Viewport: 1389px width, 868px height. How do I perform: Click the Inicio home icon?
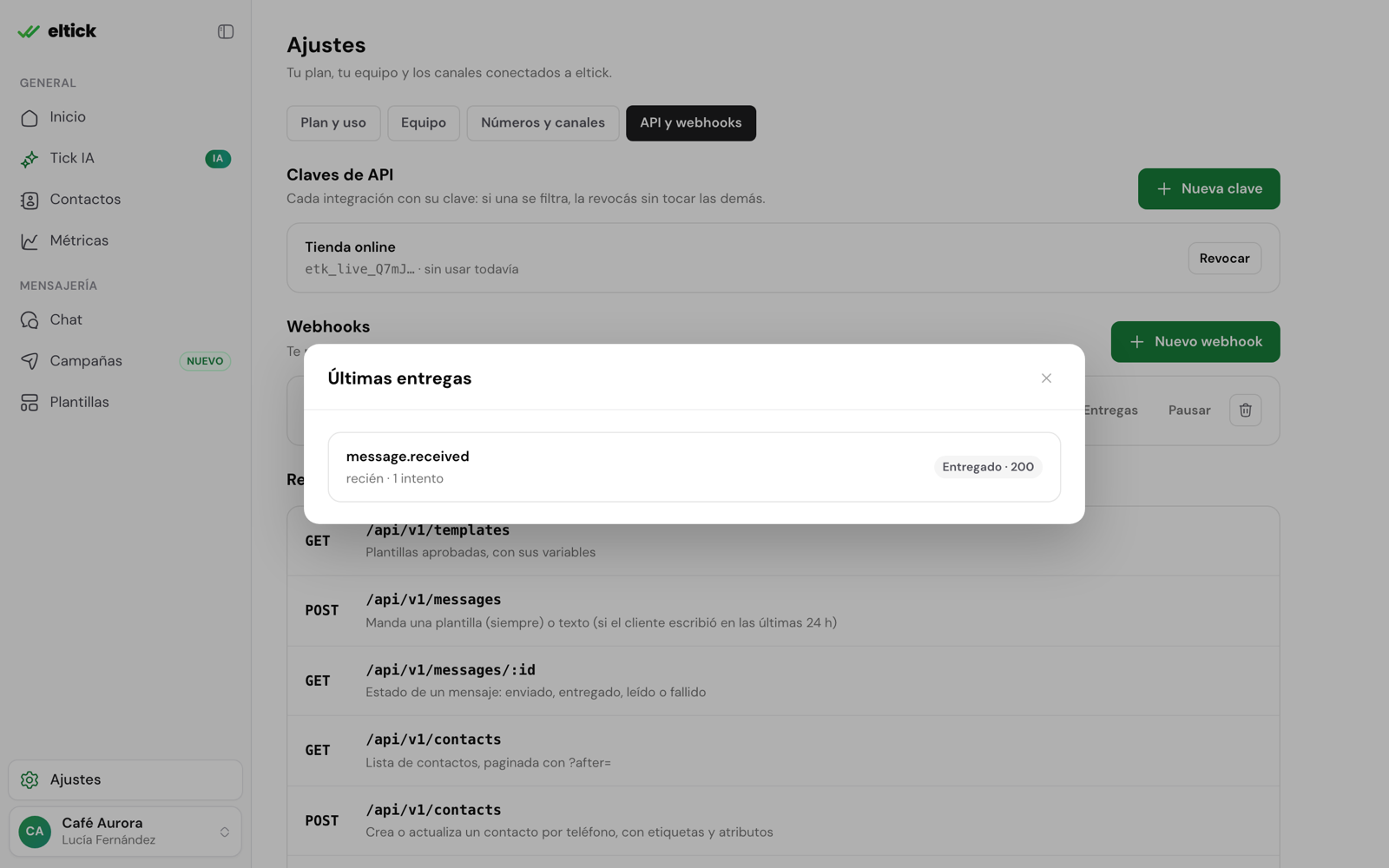pos(30,117)
